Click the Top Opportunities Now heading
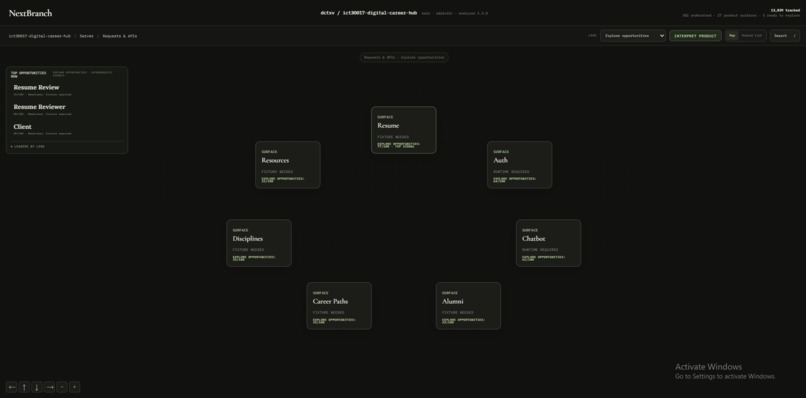Viewport: 806px width, 398px height. 28,74
